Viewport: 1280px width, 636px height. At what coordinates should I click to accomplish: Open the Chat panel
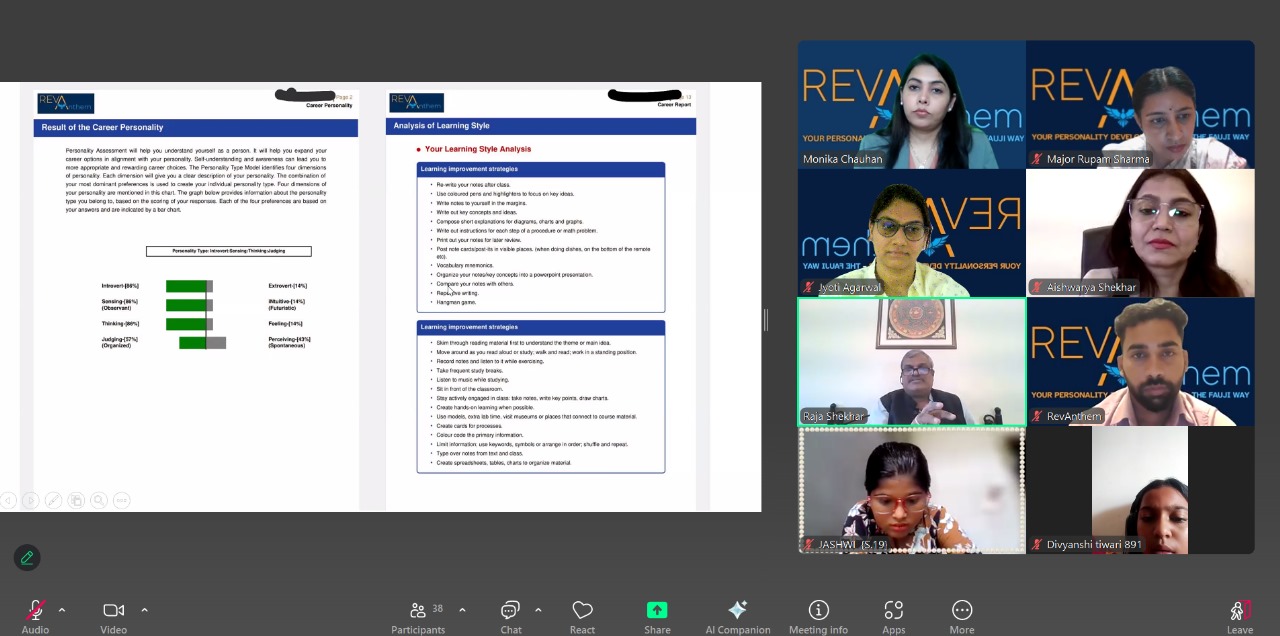pyautogui.click(x=510, y=611)
